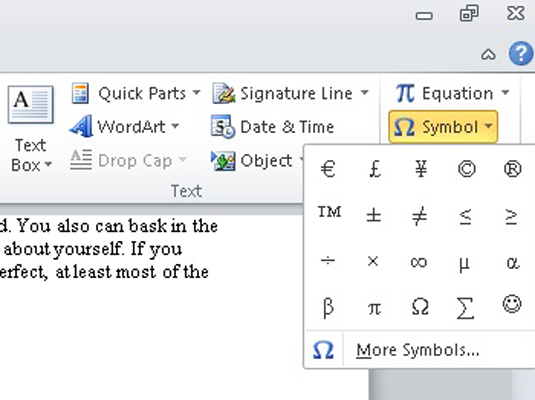Insert the Omega symbol from the grid
This screenshot has height=400, width=535.
[x=420, y=306]
